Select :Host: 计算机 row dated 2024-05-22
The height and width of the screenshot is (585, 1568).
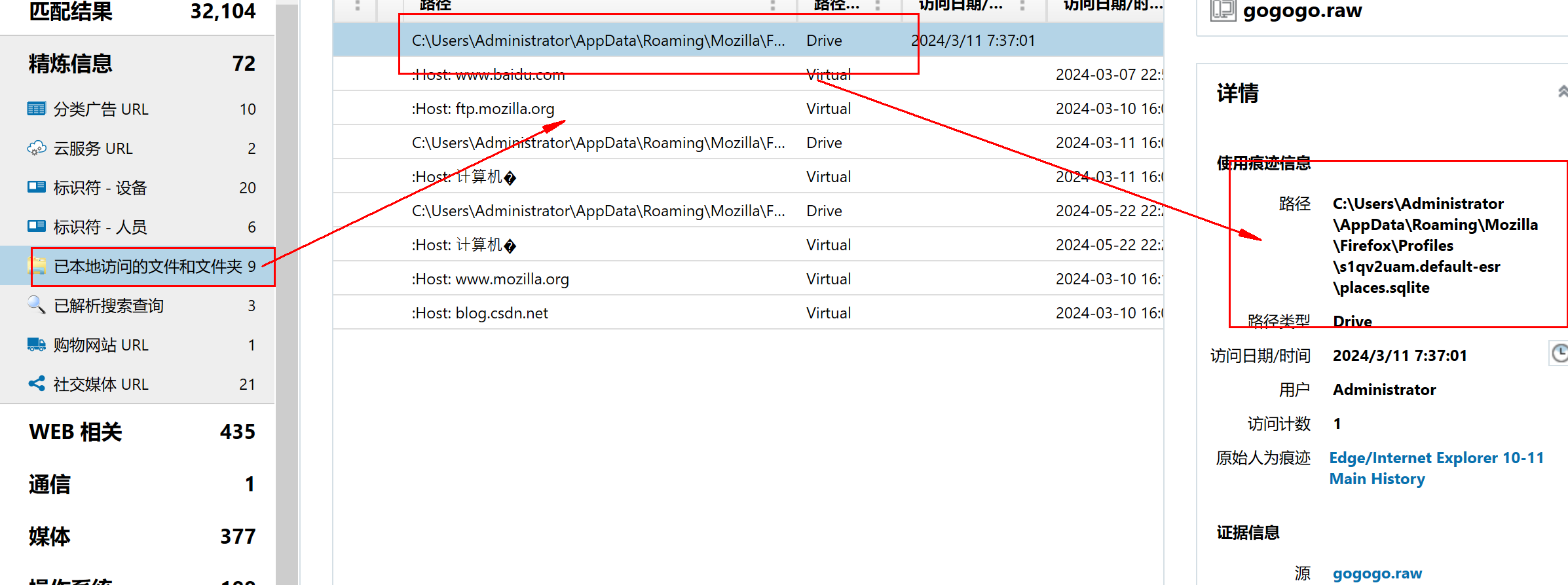click(x=748, y=245)
